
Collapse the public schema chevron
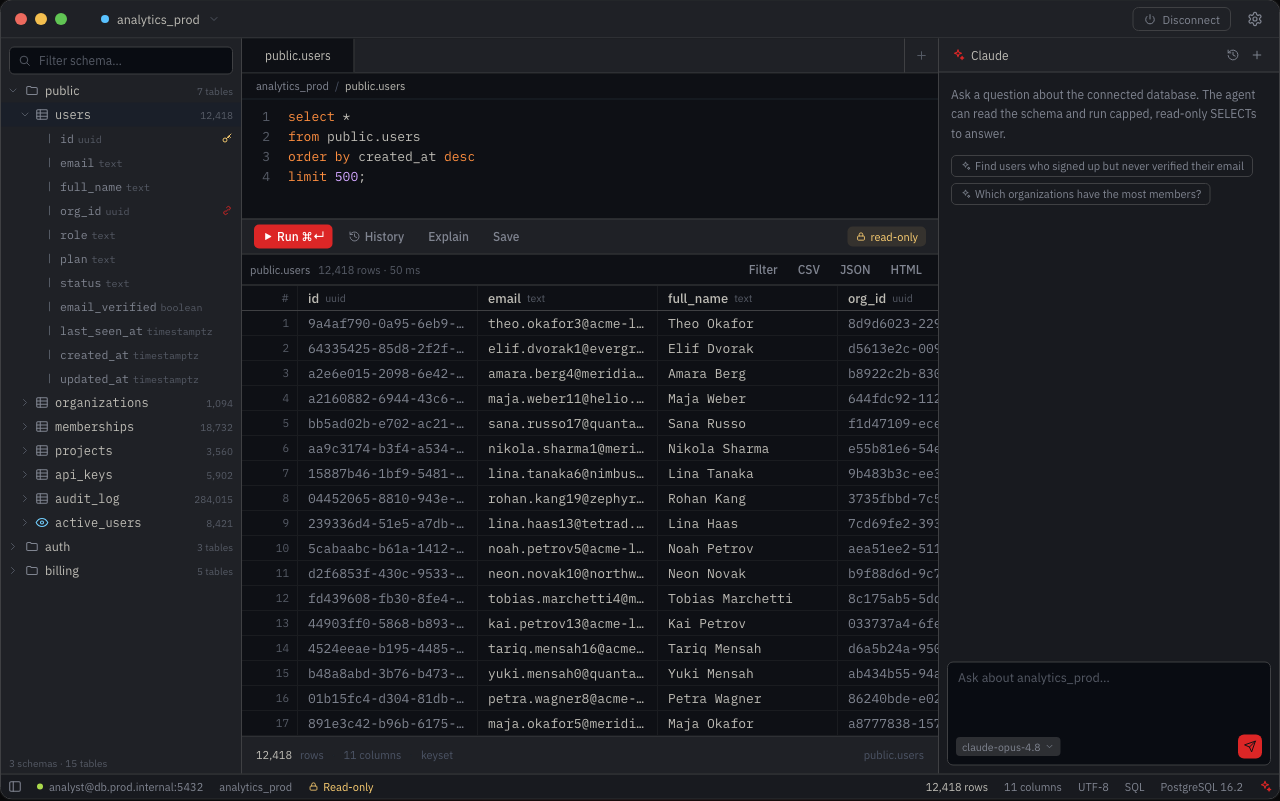coord(13,91)
